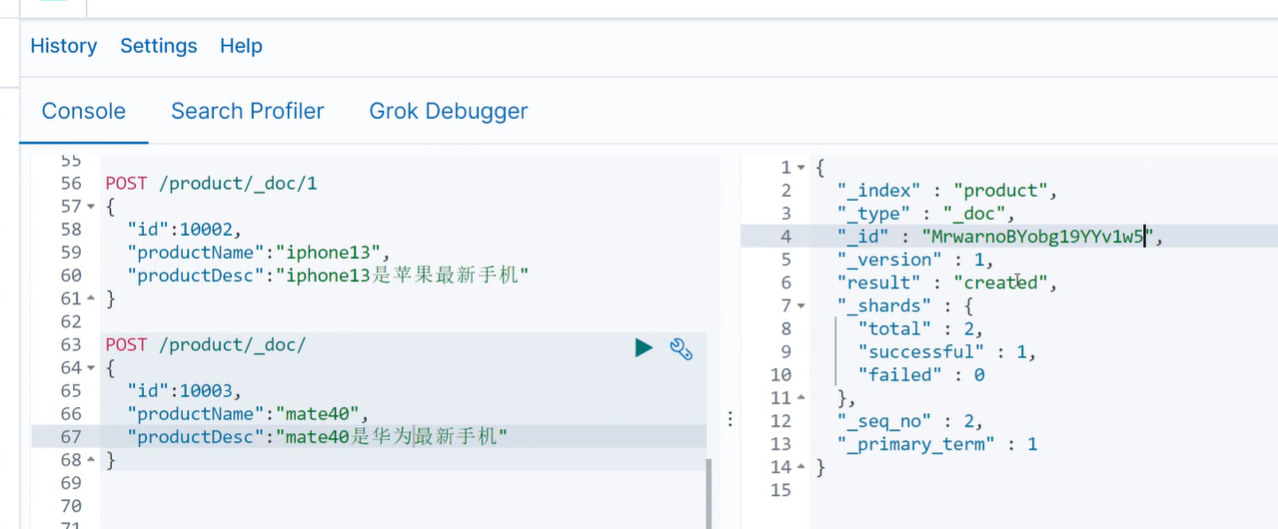The width and height of the screenshot is (1278, 529).
Task: Click the "_index" : "product" response line
Action: [947, 190]
